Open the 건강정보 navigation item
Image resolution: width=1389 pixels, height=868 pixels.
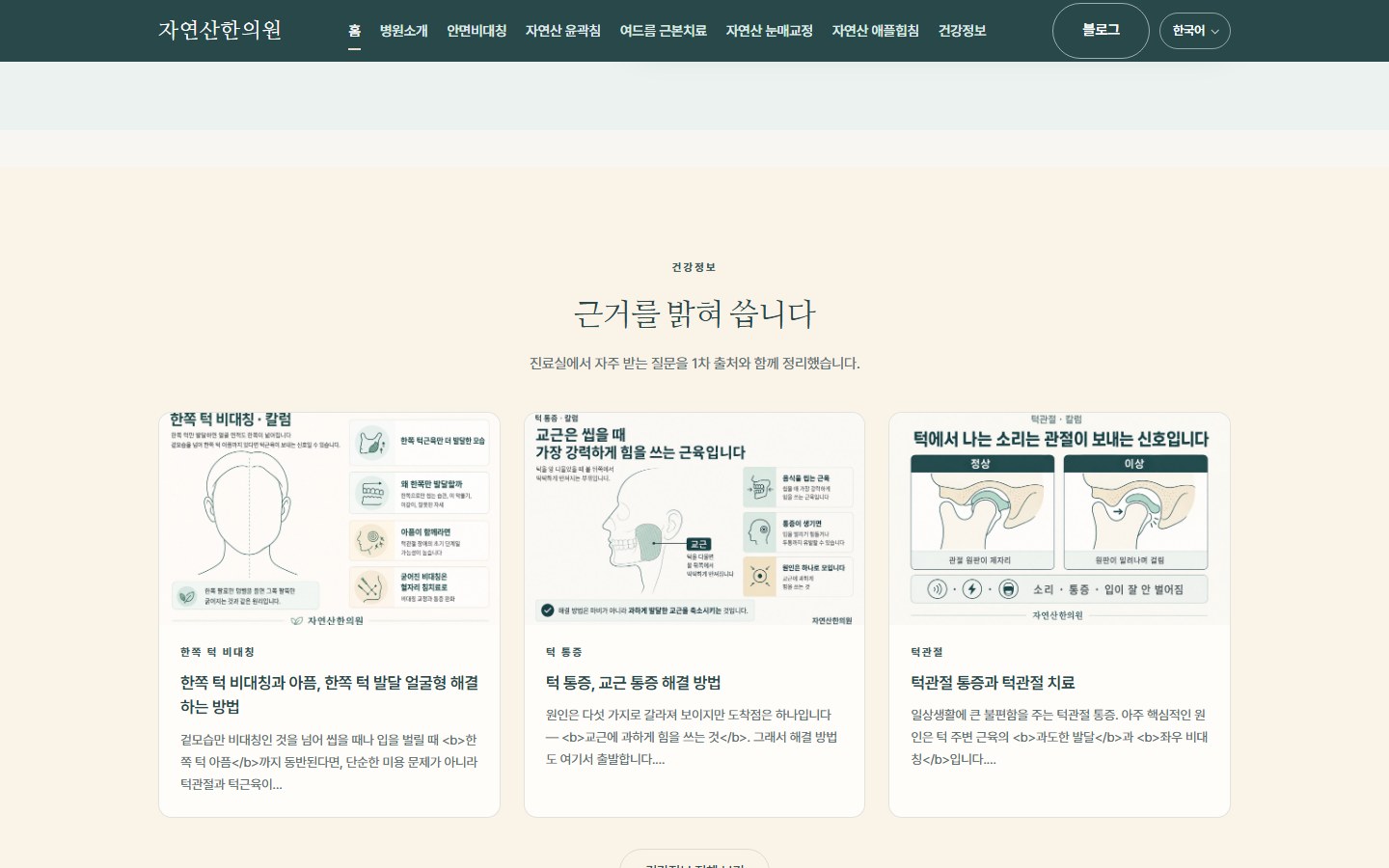[963, 31]
